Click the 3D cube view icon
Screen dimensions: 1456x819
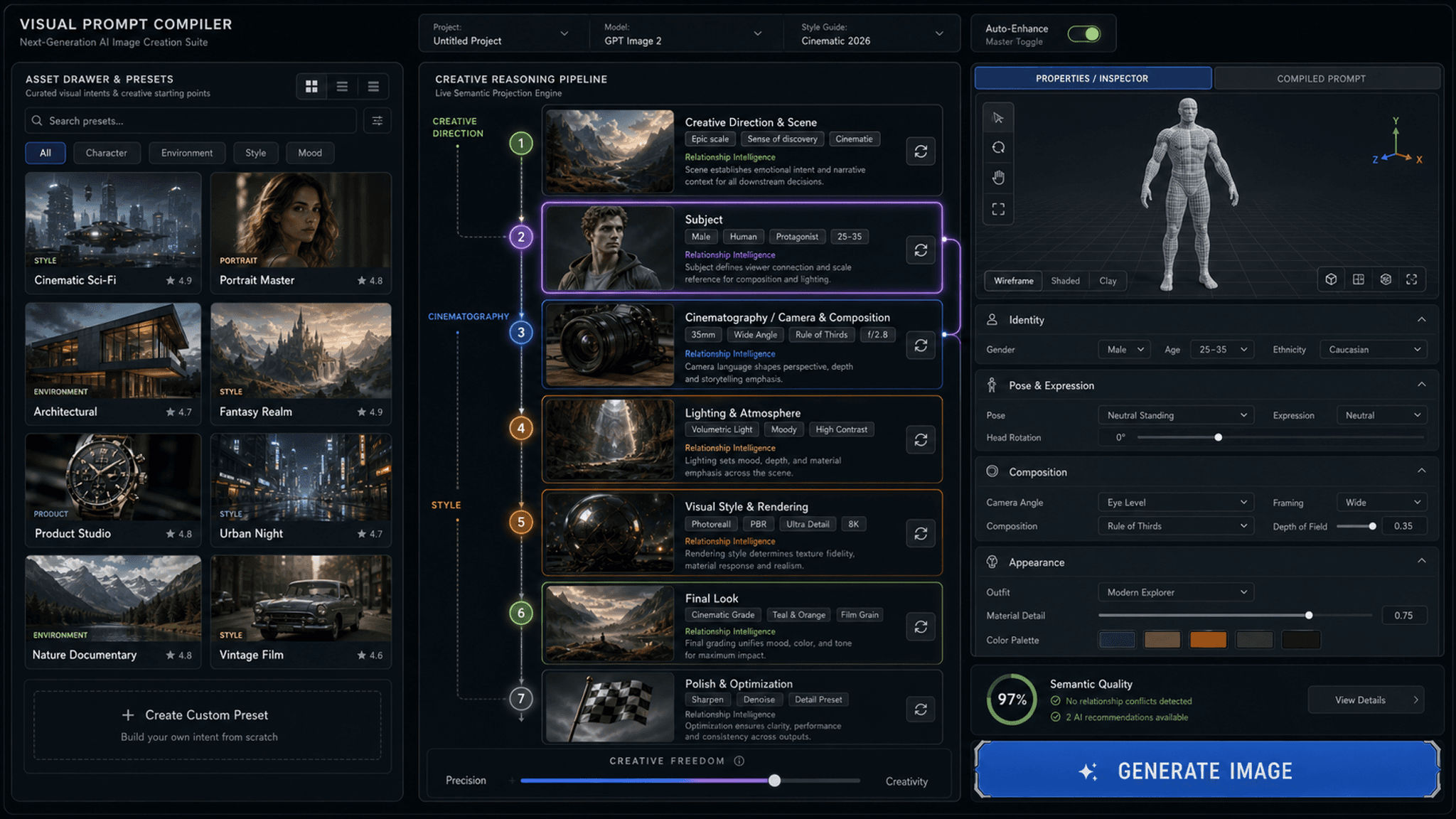pyautogui.click(x=1331, y=279)
